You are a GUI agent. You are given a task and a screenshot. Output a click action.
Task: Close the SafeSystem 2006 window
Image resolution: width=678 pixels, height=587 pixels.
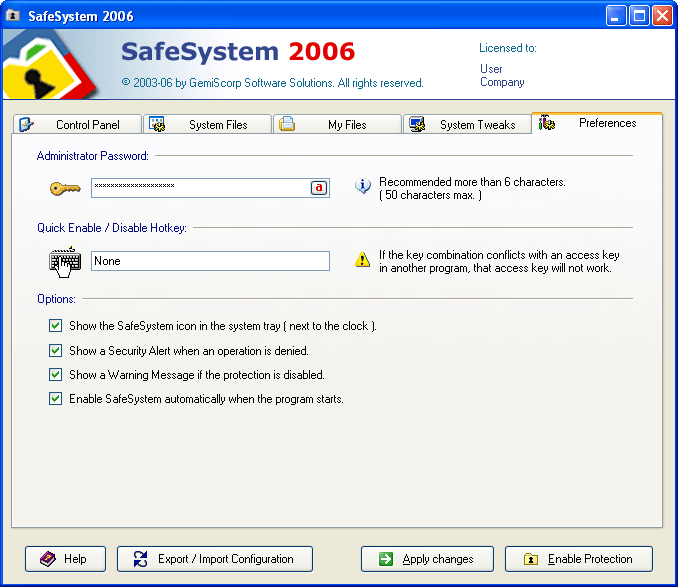tap(662, 16)
